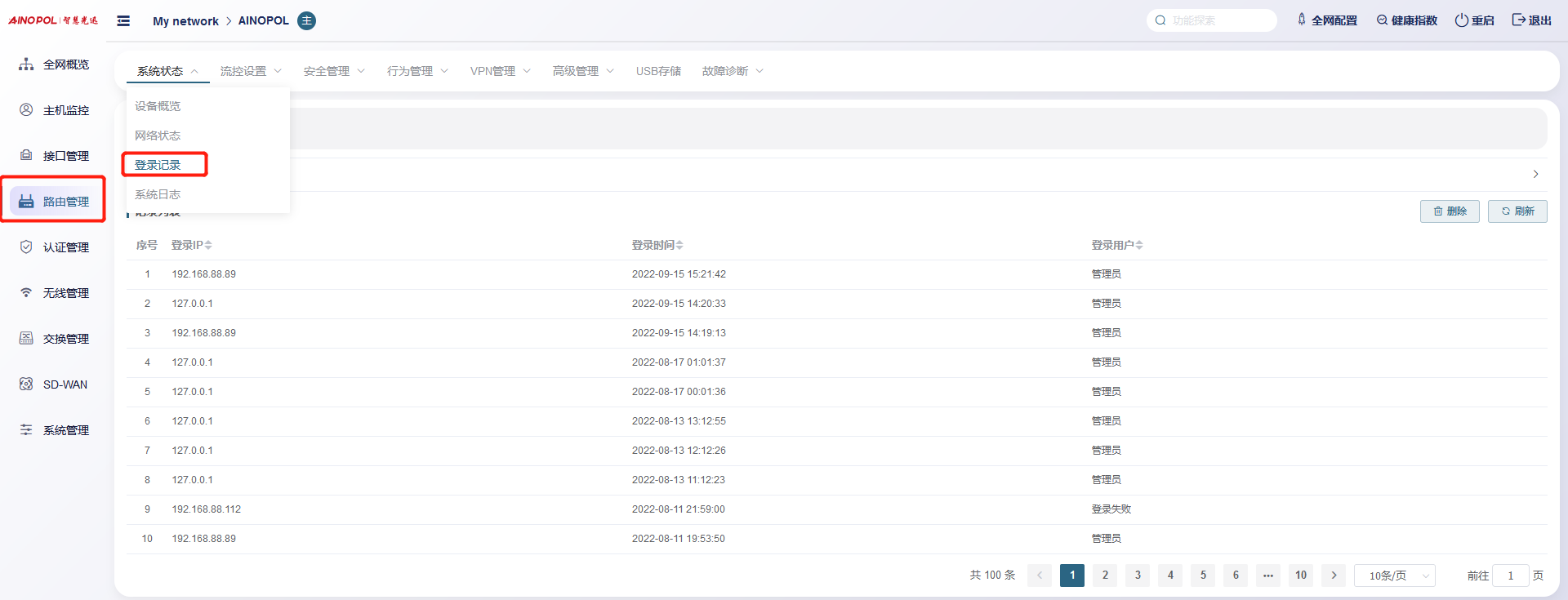Click the 重启 restart power icon

click(1461, 20)
